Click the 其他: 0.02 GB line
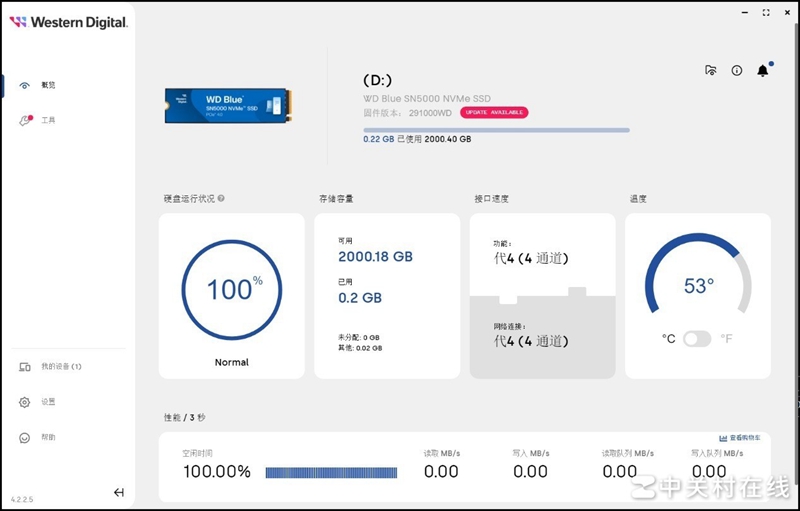 pyautogui.click(x=360, y=348)
